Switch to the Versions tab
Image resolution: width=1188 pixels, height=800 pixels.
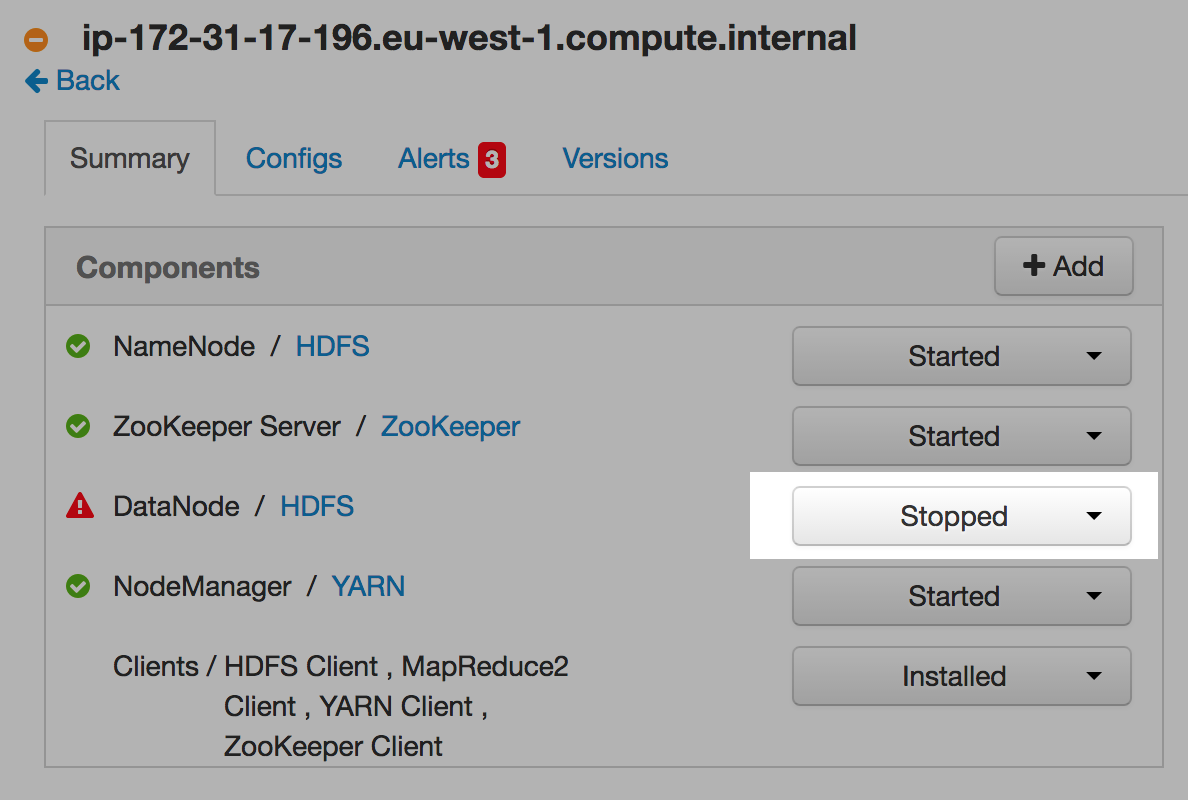(x=615, y=159)
